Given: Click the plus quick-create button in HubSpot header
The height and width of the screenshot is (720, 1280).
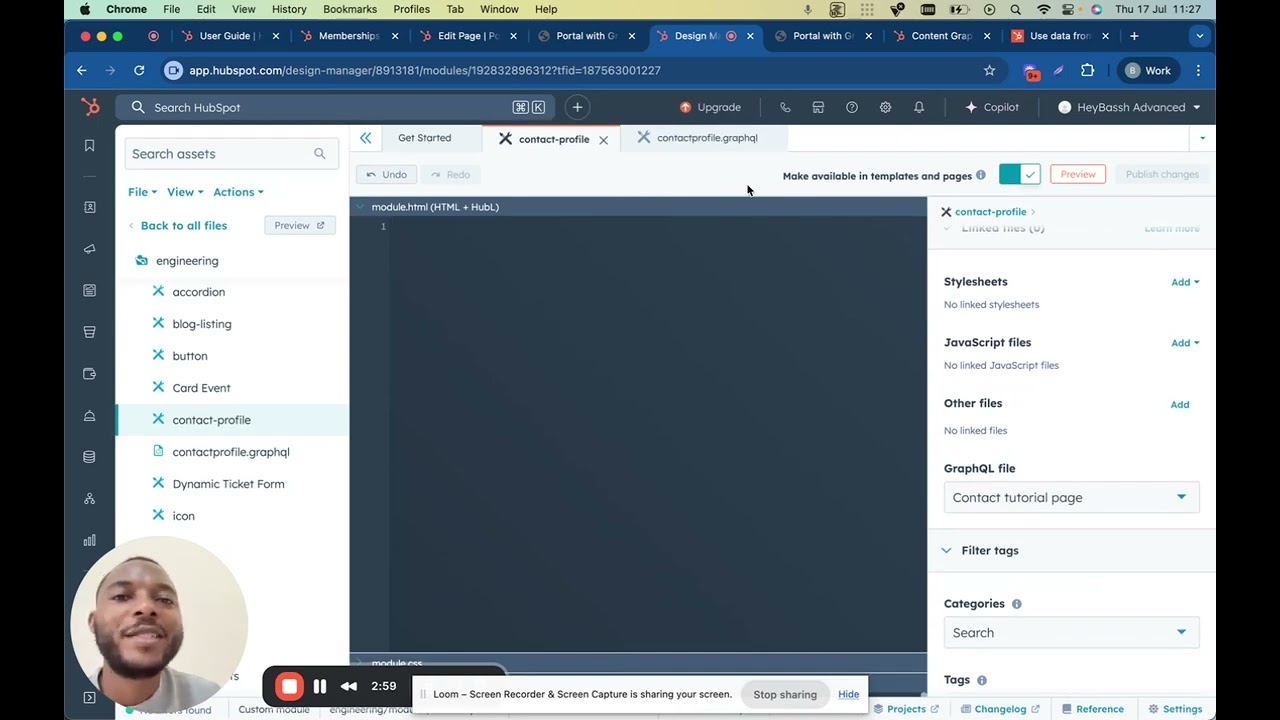Looking at the screenshot, I should click(x=577, y=107).
